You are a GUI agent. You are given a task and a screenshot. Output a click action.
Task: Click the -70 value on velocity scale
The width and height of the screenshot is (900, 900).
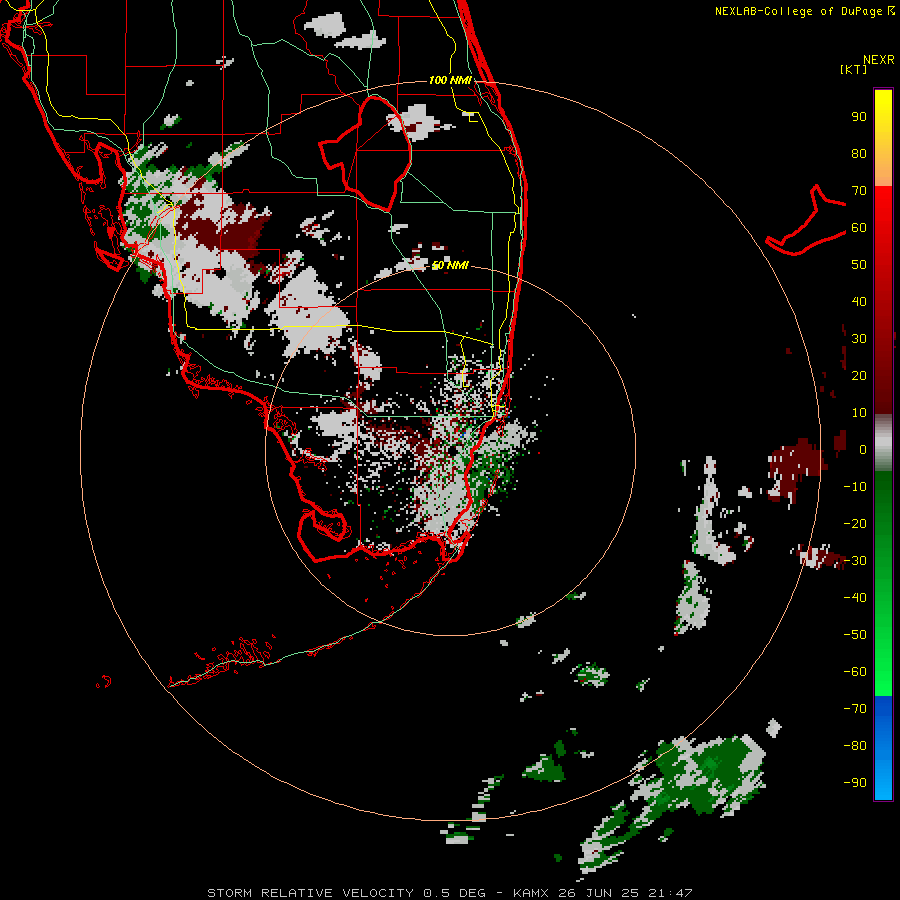pyautogui.click(x=855, y=709)
